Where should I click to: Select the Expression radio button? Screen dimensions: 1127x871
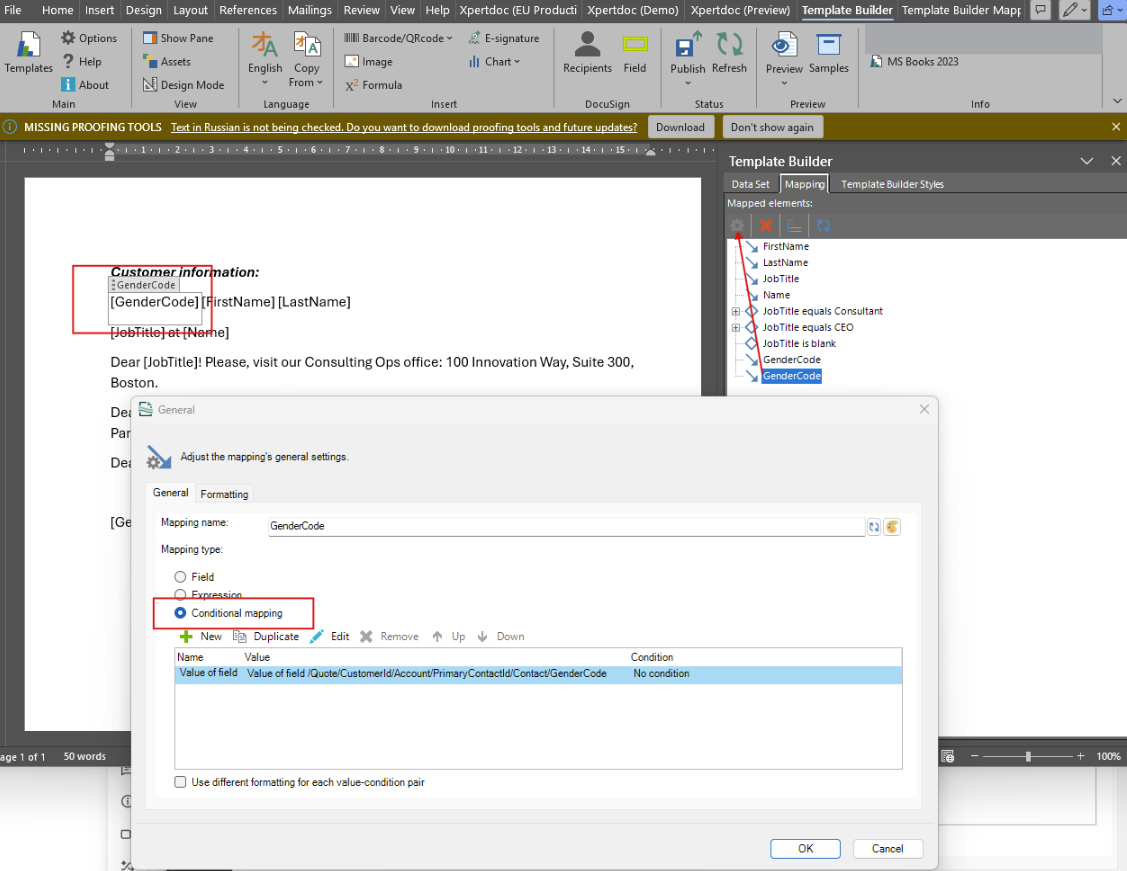[180, 594]
